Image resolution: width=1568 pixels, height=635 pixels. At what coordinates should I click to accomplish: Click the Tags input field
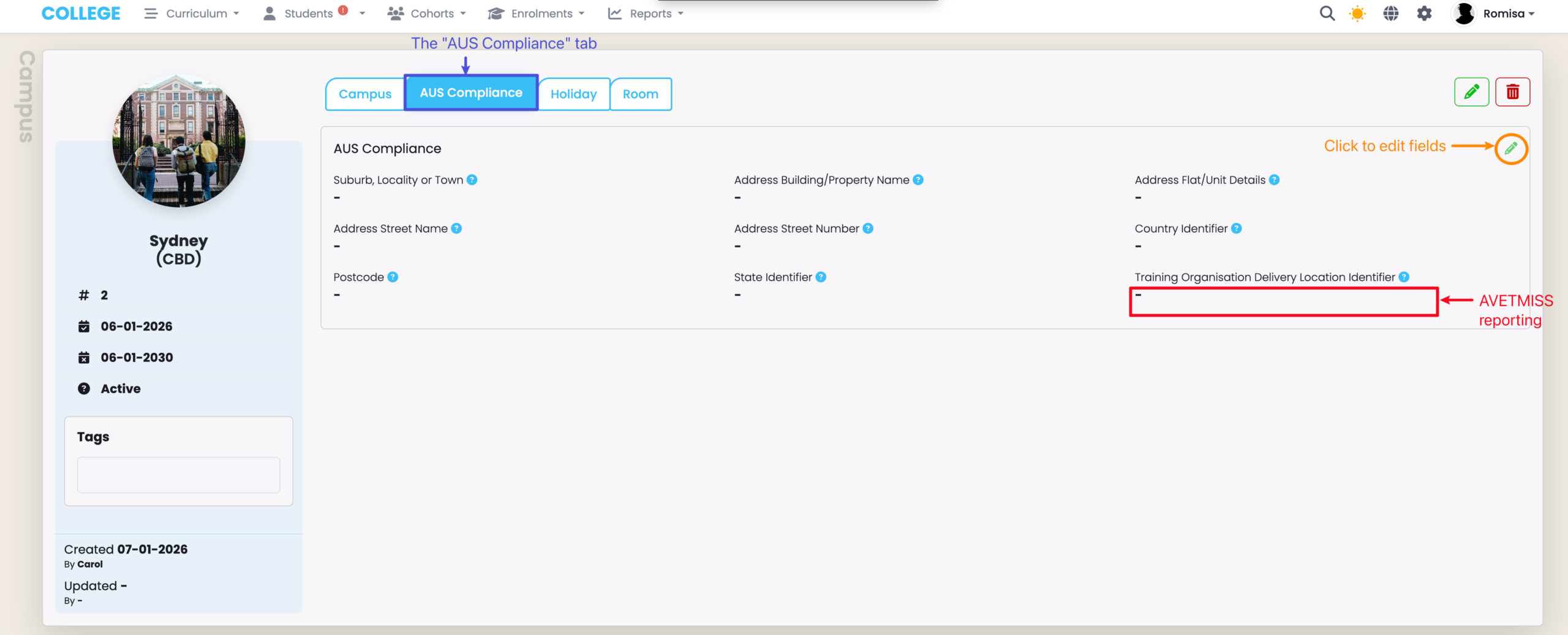coord(178,475)
